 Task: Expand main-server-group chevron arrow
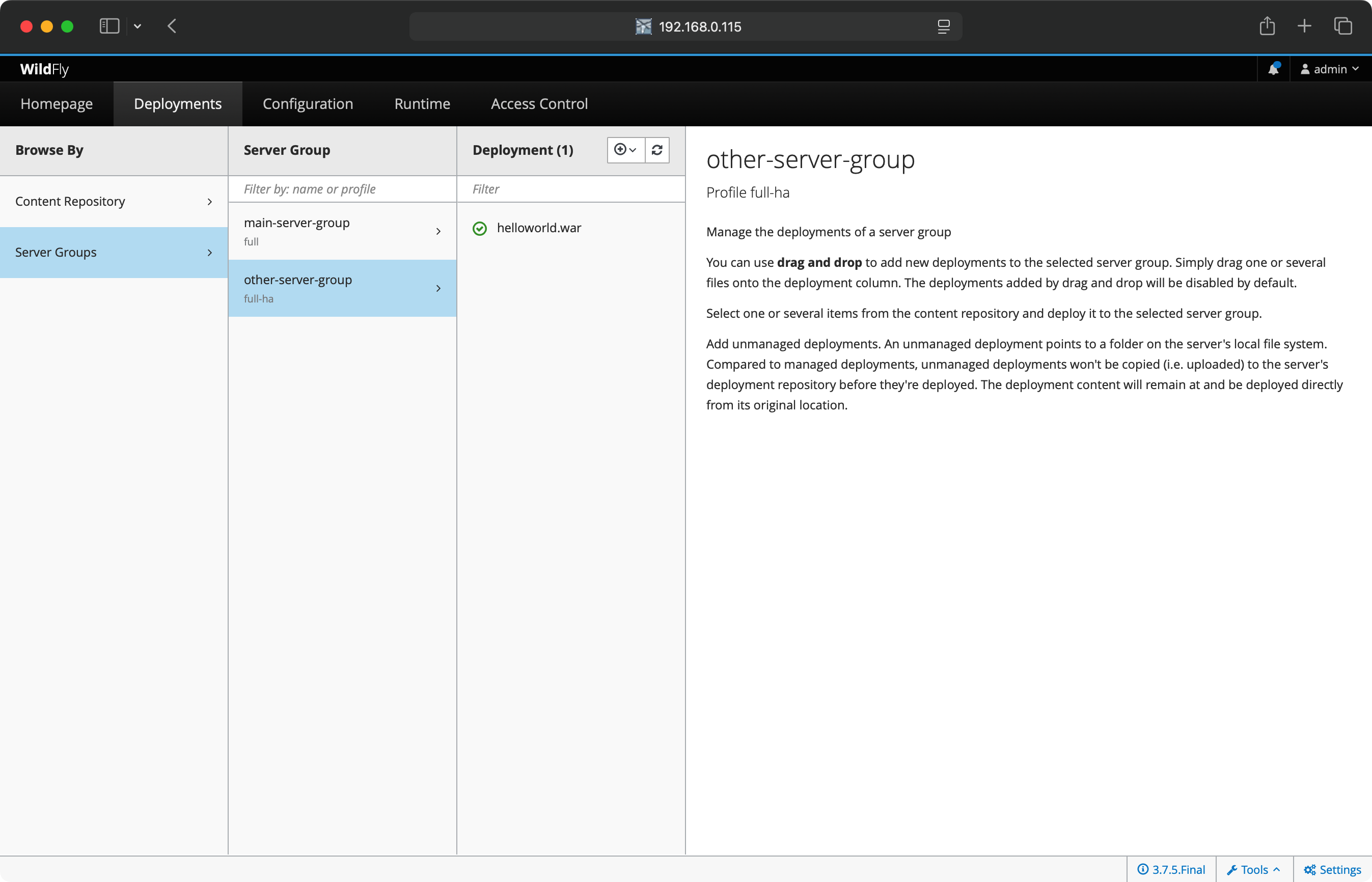click(x=438, y=231)
